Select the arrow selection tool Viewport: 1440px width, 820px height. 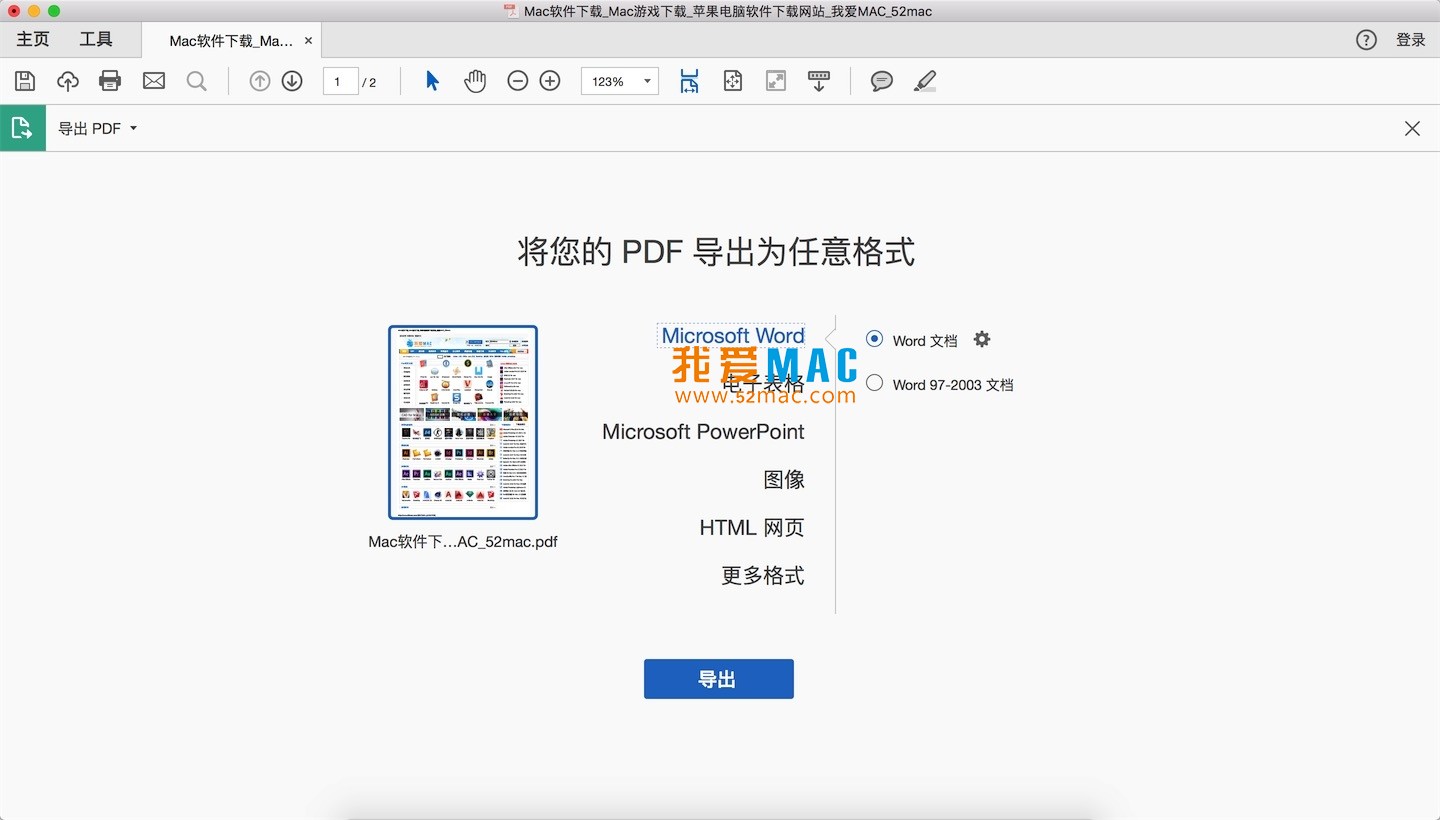pyautogui.click(x=432, y=81)
